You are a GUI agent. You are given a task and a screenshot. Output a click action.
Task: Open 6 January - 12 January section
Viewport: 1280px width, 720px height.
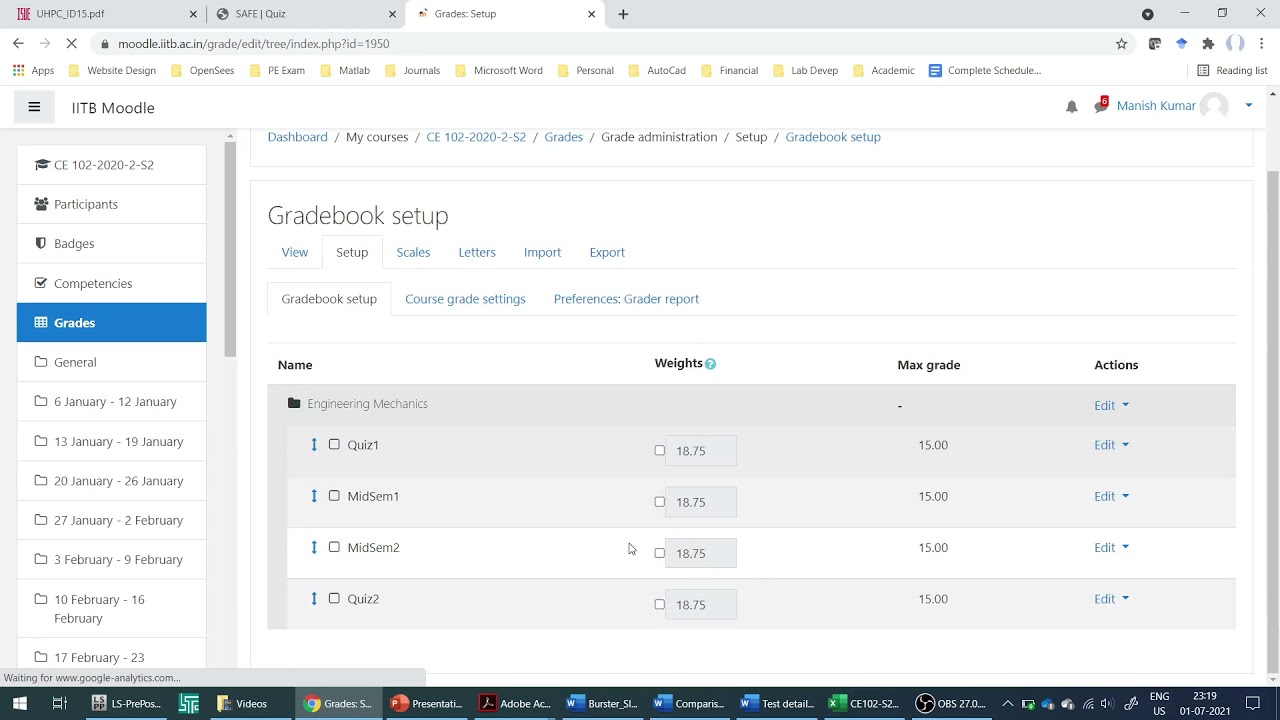pos(111,401)
